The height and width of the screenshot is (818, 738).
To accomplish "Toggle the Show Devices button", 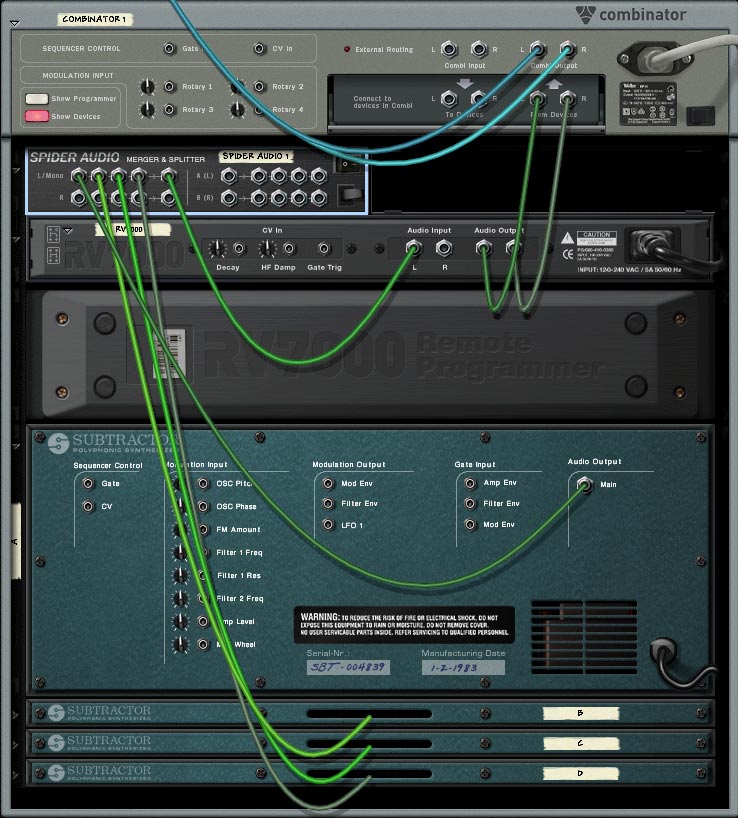I will click(x=37, y=116).
